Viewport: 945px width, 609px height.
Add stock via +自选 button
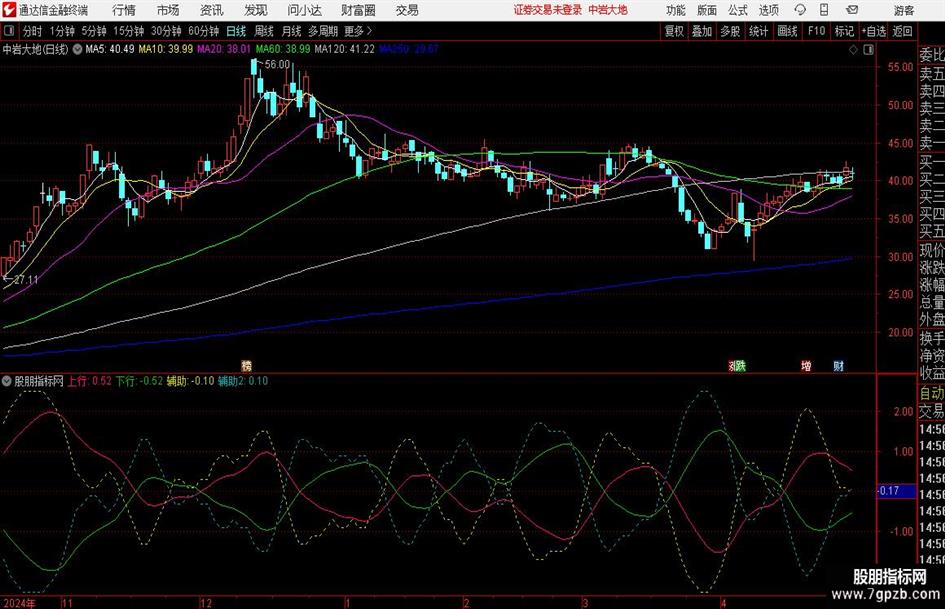[873, 31]
